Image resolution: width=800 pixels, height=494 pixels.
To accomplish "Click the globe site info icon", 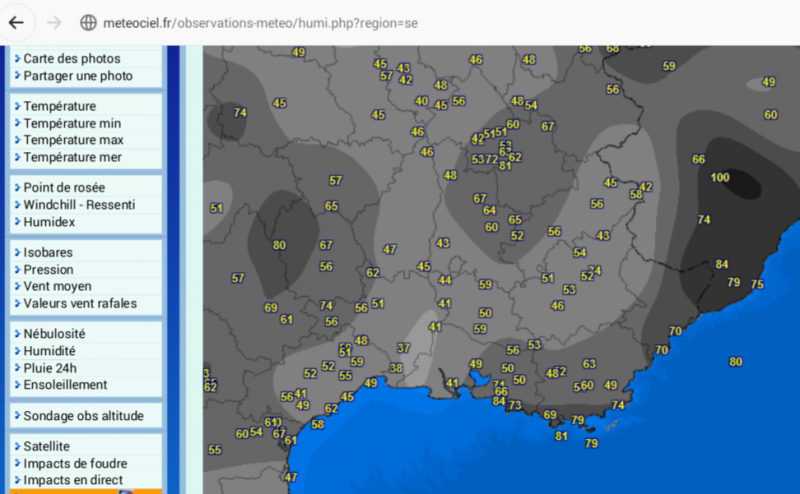I will pos(88,22).
